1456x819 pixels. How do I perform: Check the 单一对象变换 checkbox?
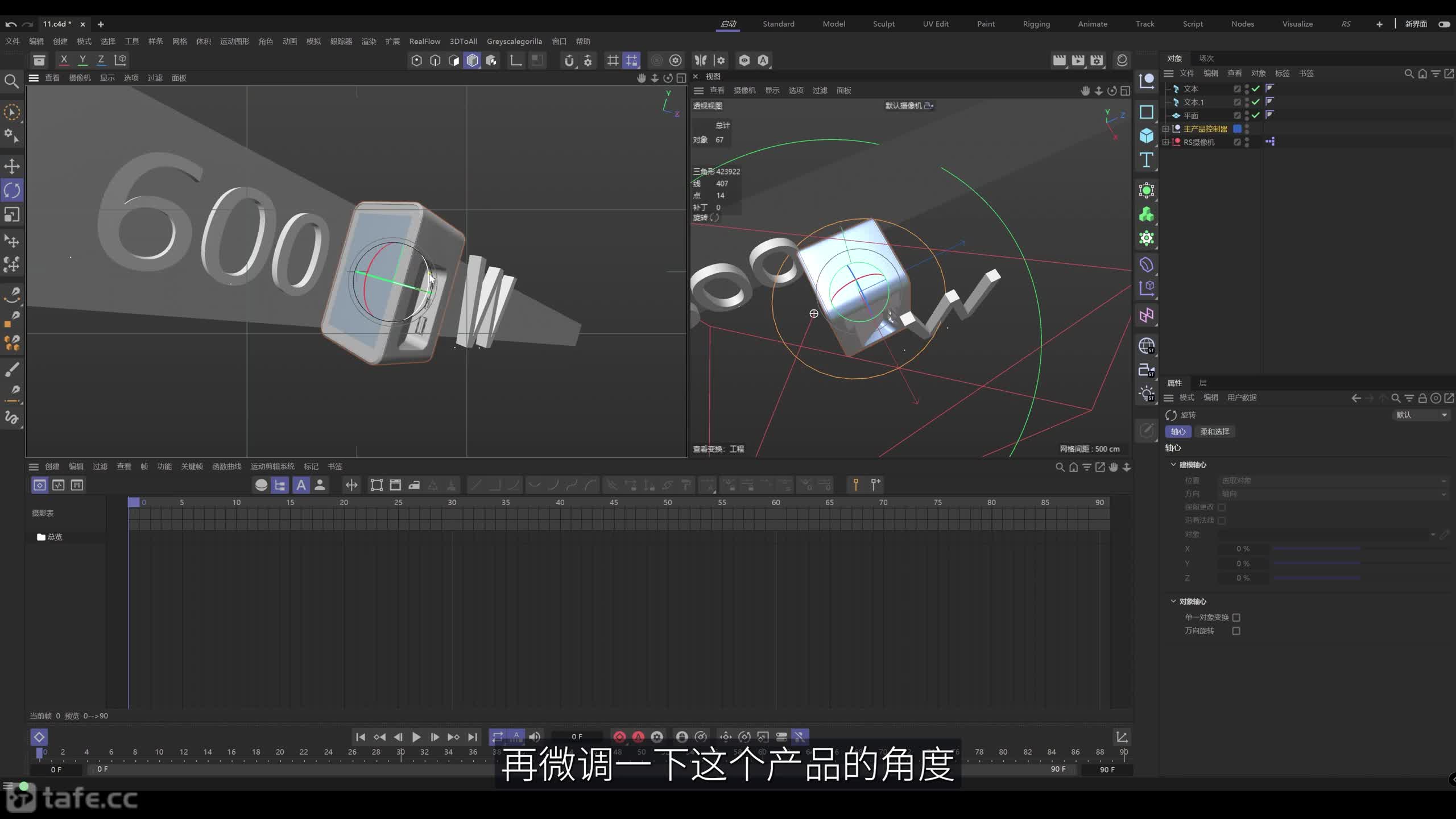1236,617
